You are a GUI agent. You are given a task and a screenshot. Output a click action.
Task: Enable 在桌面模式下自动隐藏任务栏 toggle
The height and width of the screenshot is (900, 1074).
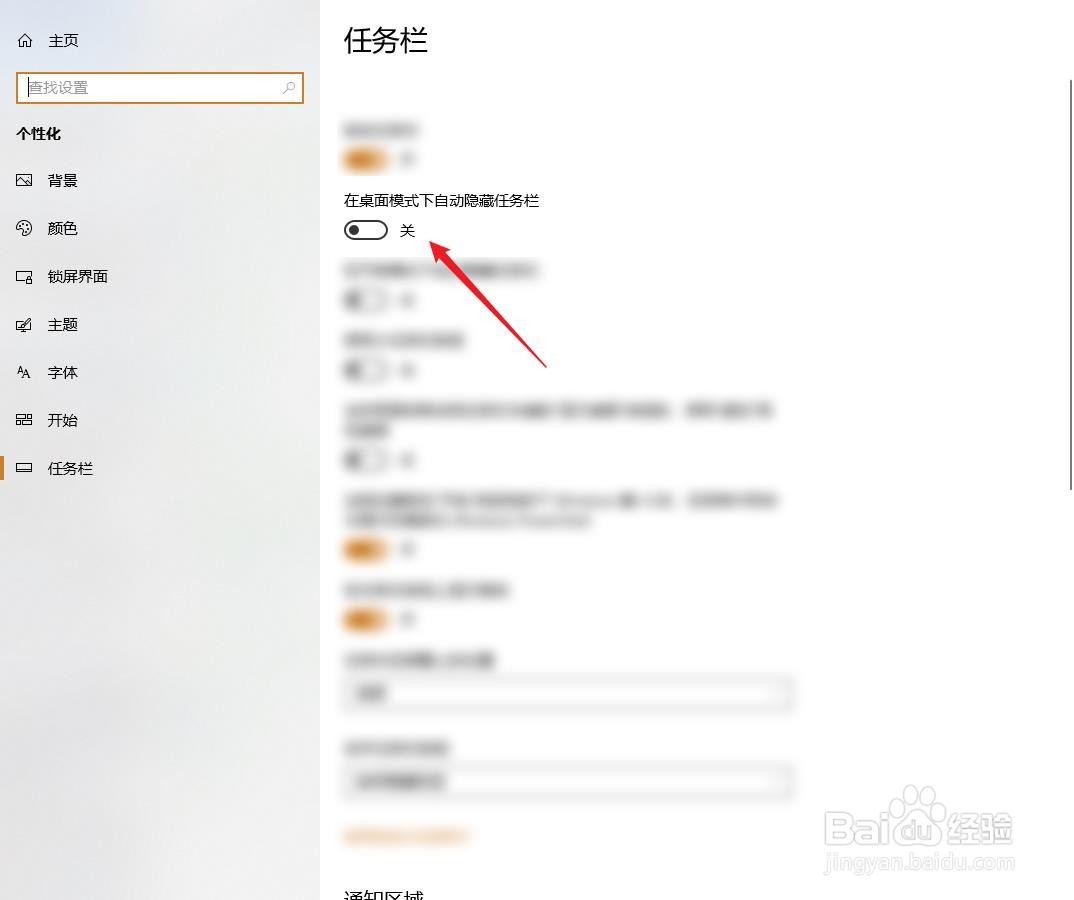click(x=366, y=230)
